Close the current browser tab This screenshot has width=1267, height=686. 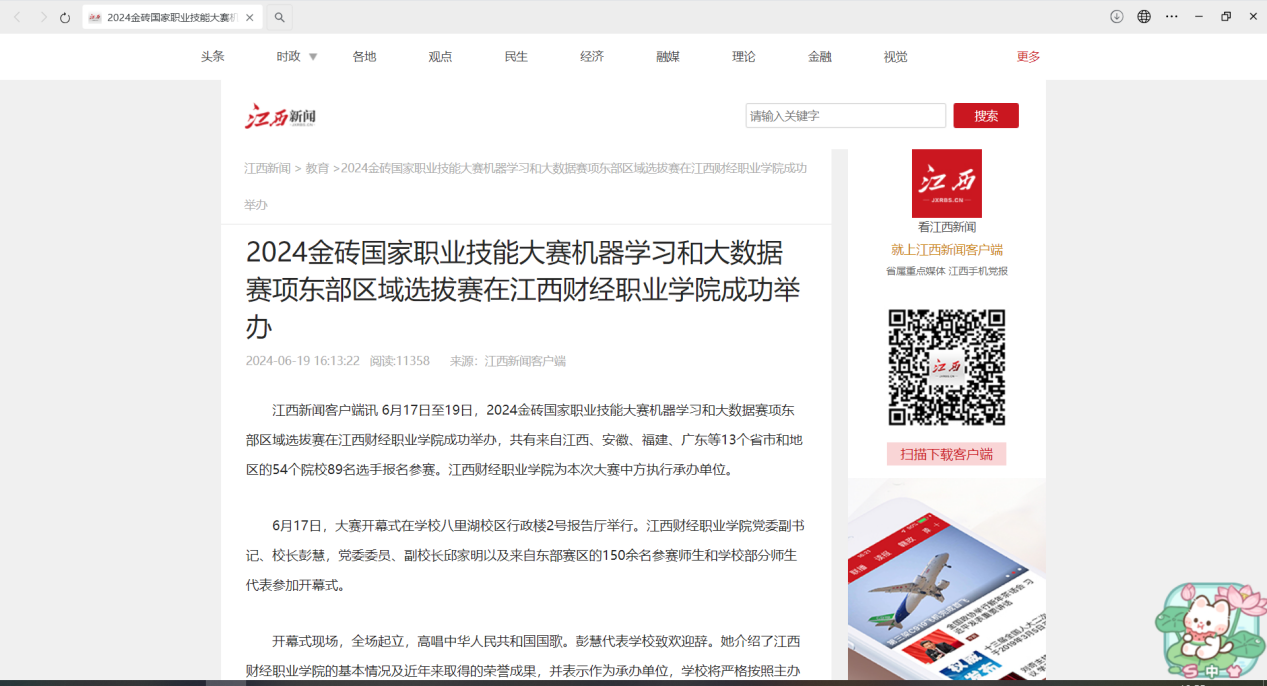[250, 17]
